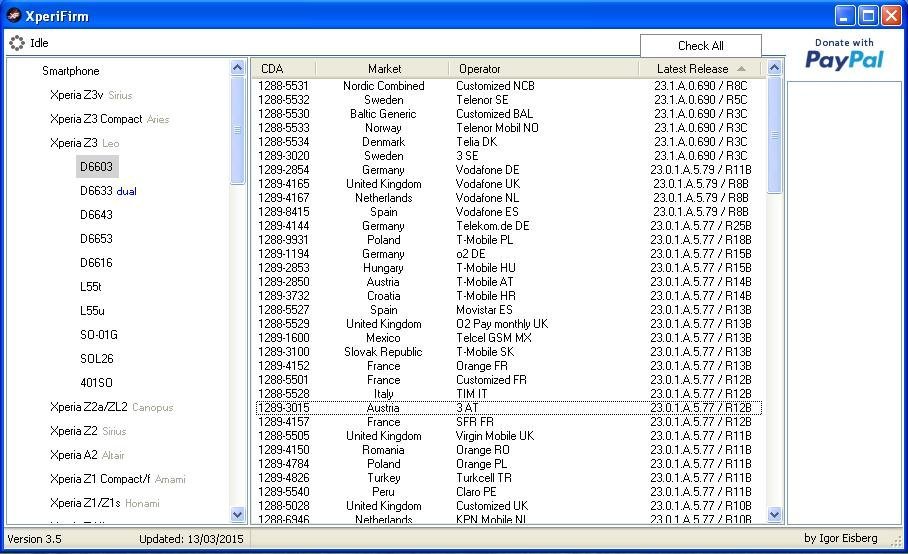Select Xperia Z2a/ZL2 Canopus
The width and height of the screenshot is (908, 554).
(111, 407)
